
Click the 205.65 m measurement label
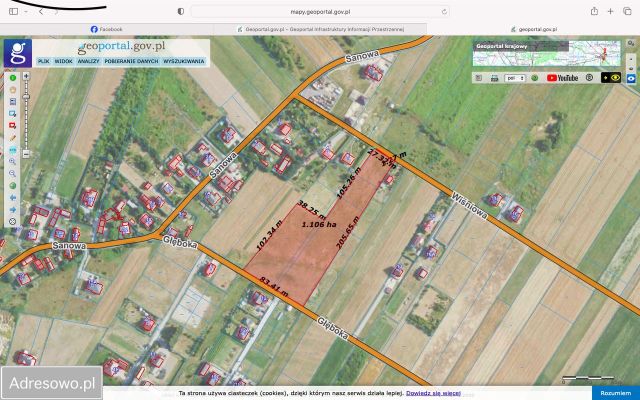[x=347, y=233]
